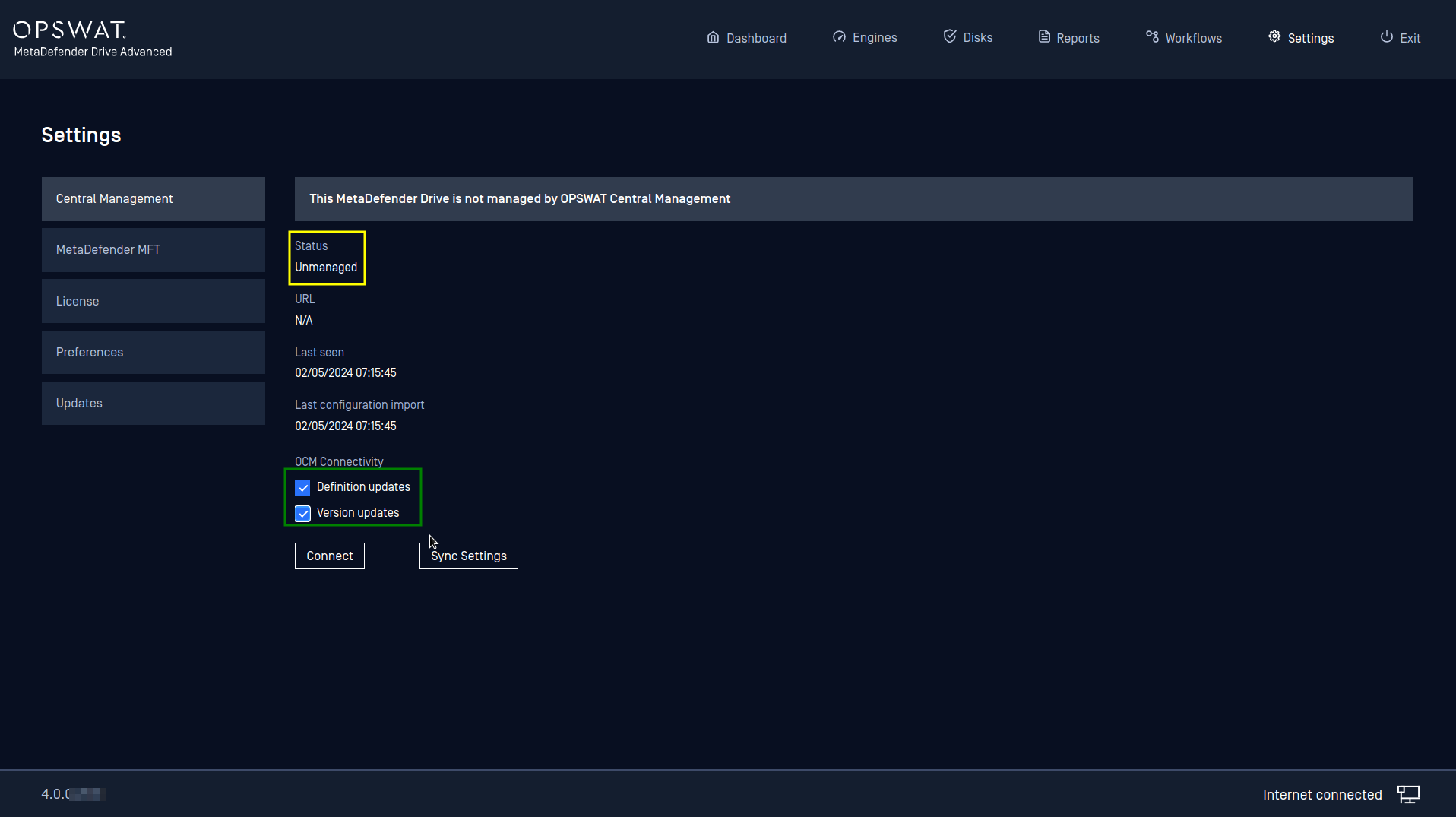Click the Reports document icon
1456x817 pixels.
(x=1044, y=37)
